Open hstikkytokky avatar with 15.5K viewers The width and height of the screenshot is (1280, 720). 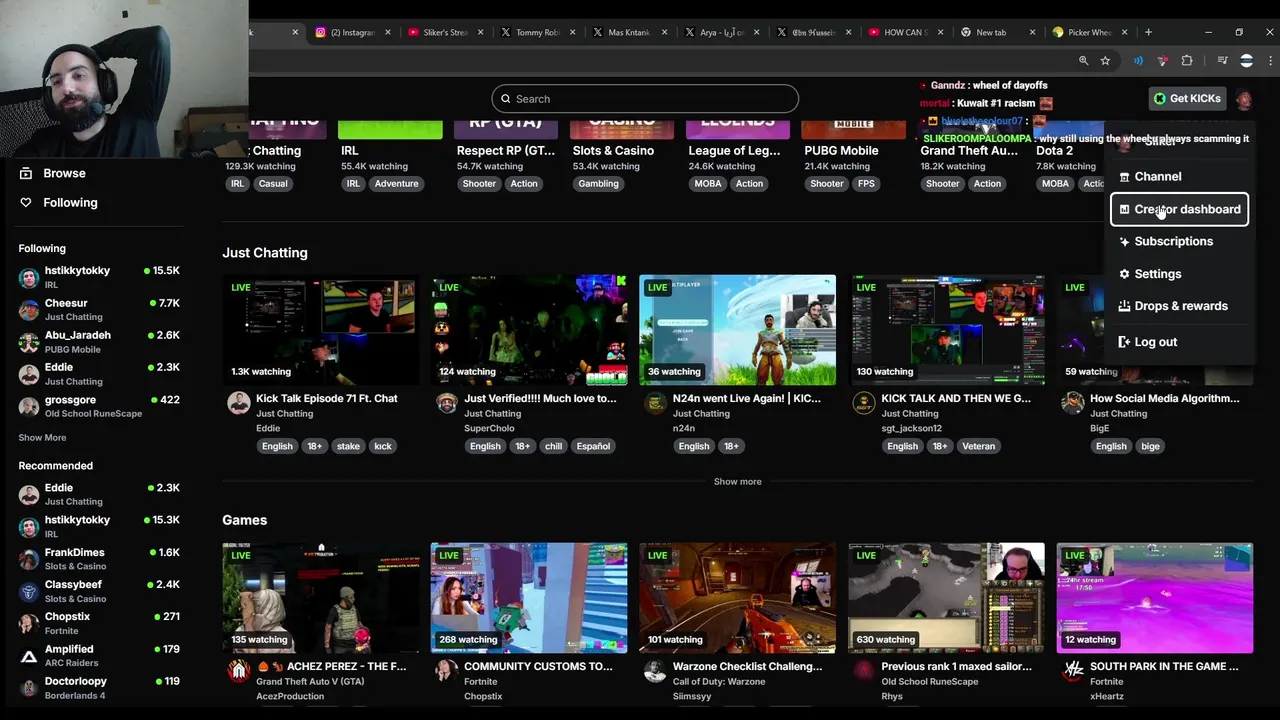point(29,277)
